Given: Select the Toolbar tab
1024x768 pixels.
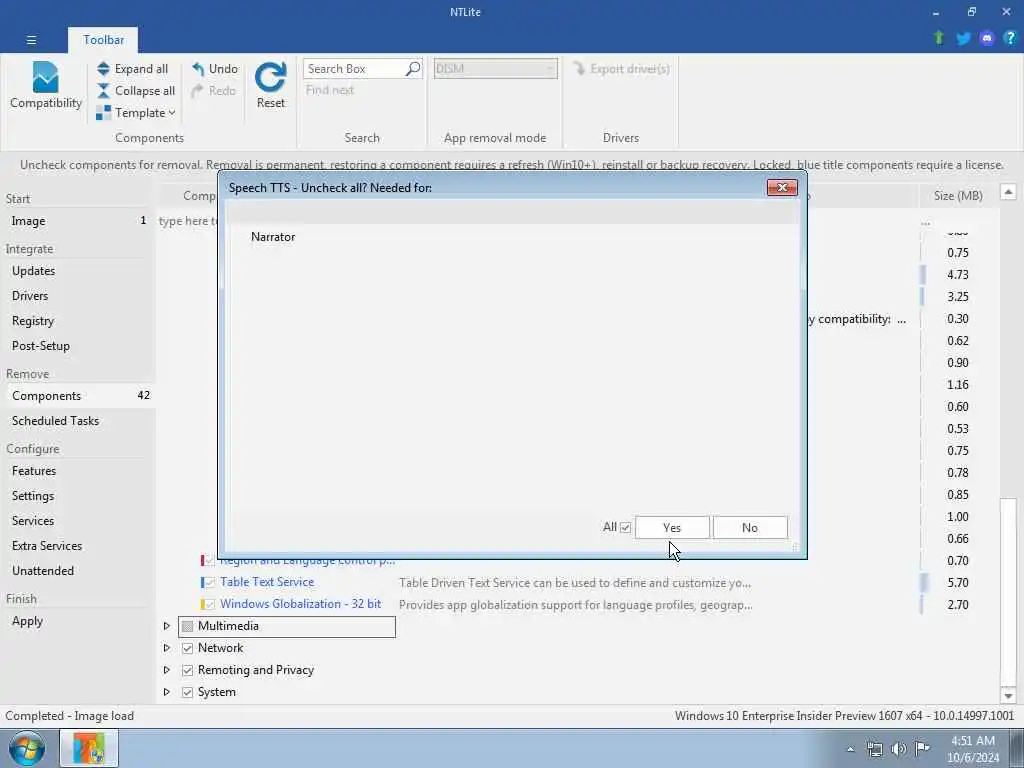Looking at the screenshot, I should 103,40.
